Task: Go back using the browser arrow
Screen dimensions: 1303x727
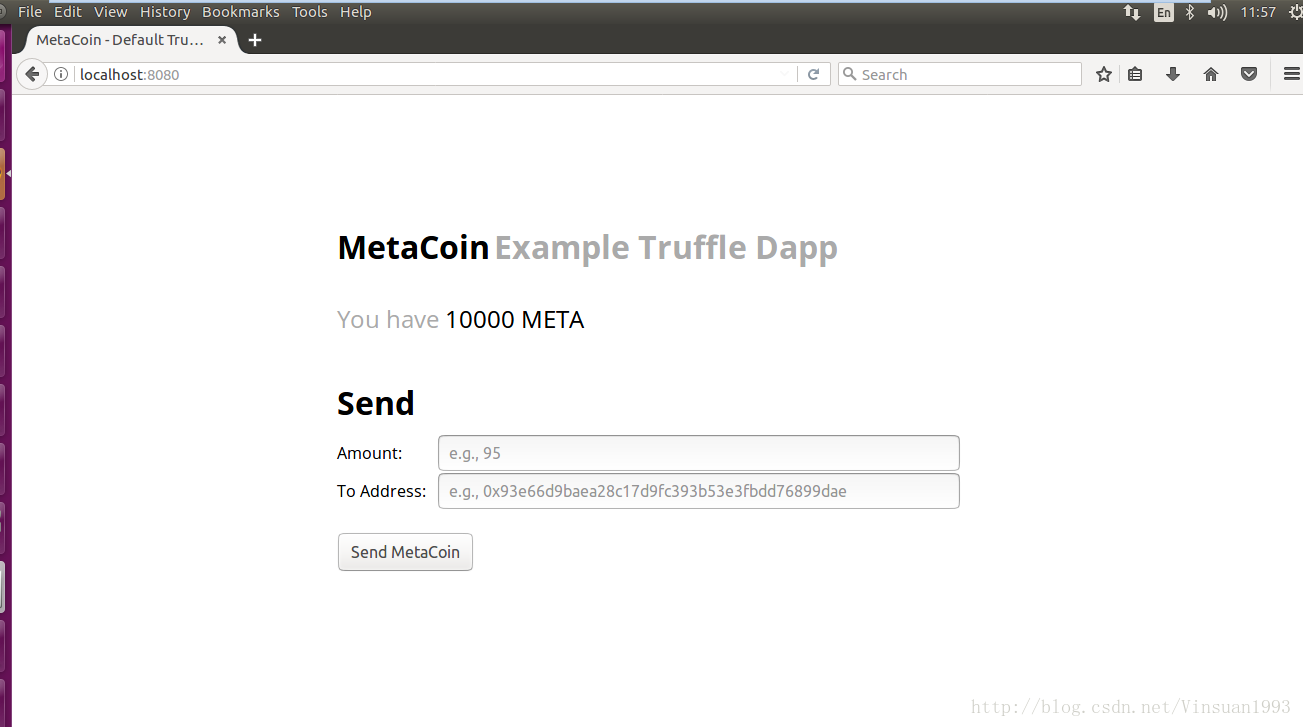Action: click(32, 74)
